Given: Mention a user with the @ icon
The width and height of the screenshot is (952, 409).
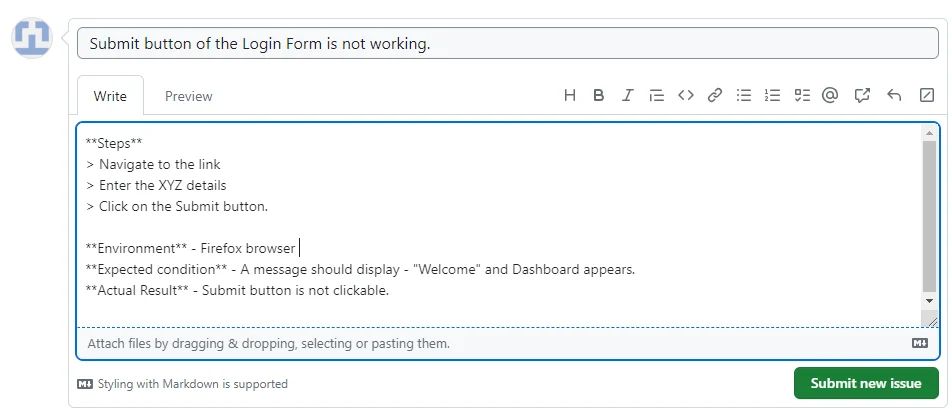Looking at the screenshot, I should [830, 95].
